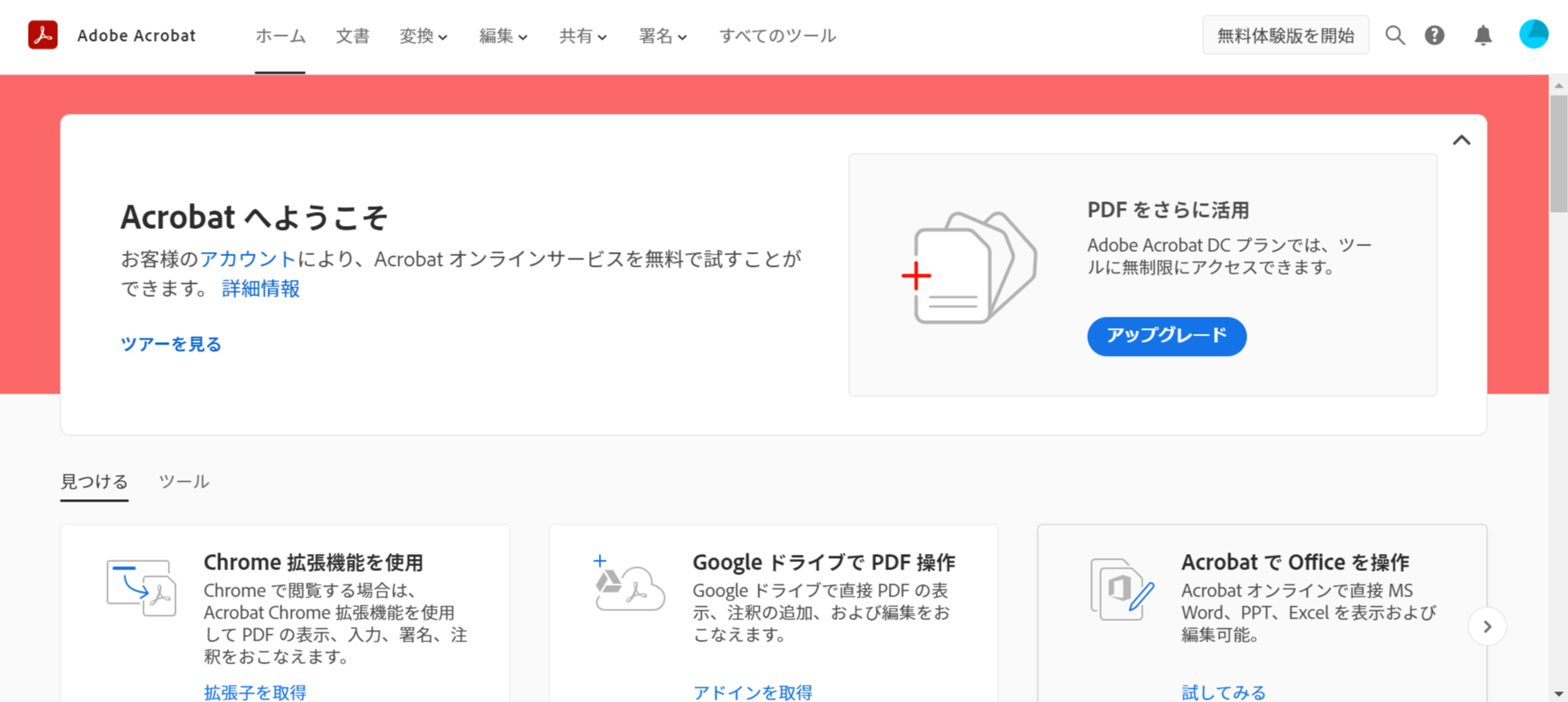Collapse the welcome banner with chevron
Image resolution: width=1568 pixels, height=702 pixels.
1462,141
